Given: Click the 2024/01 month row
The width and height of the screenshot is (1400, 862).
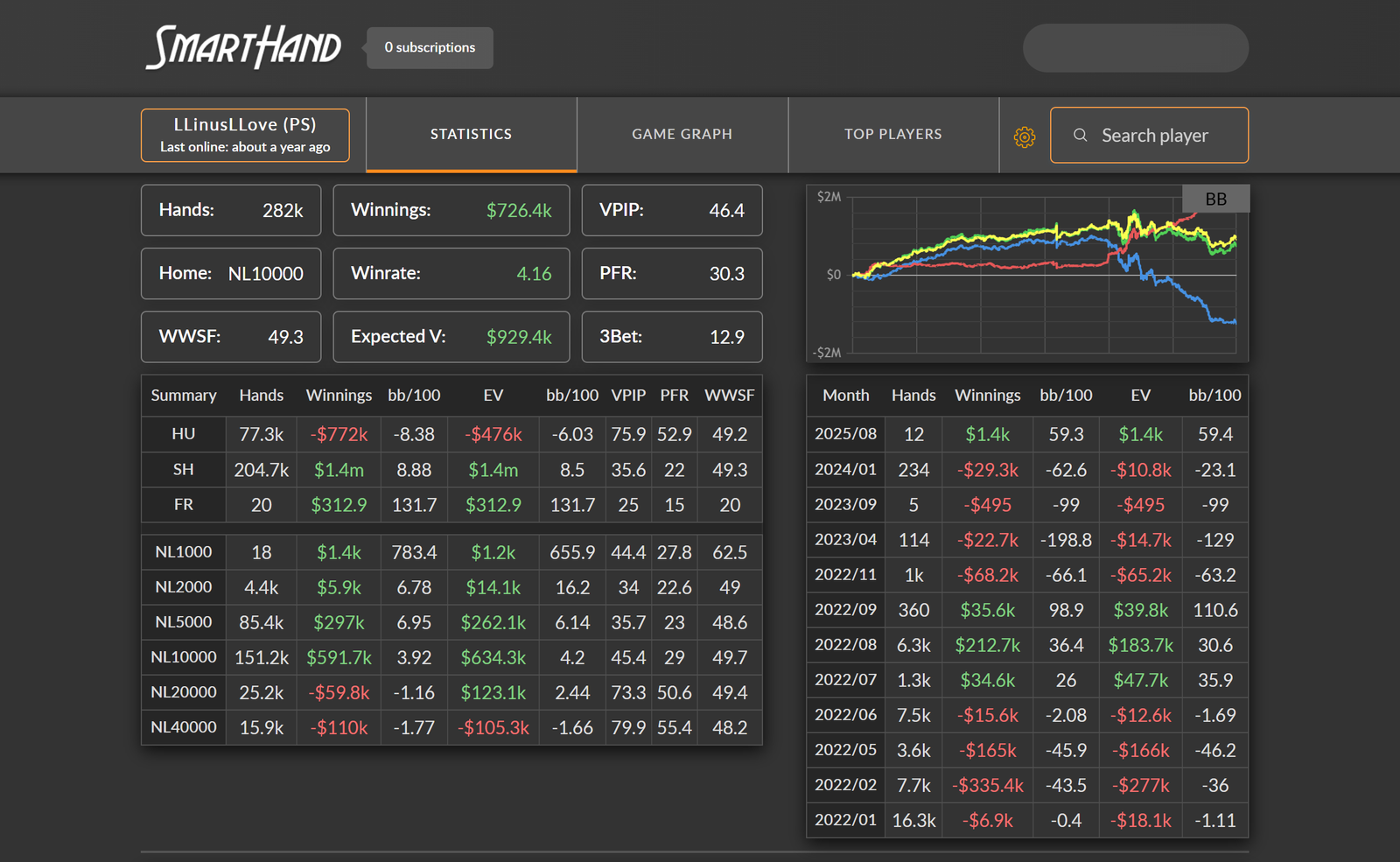Looking at the screenshot, I should point(1027,470).
